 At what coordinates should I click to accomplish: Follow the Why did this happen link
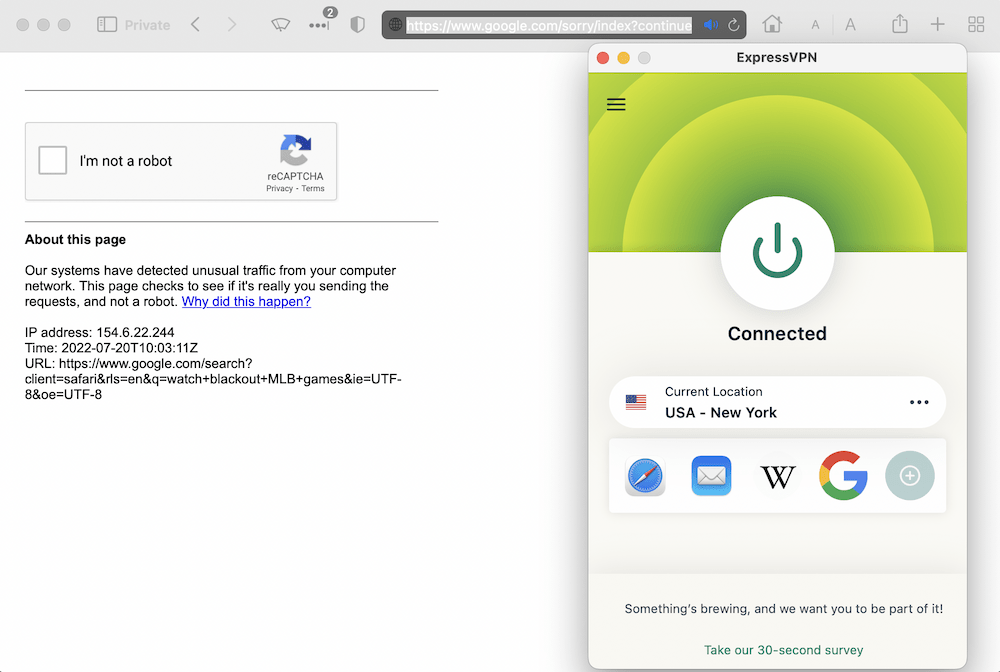[246, 302]
